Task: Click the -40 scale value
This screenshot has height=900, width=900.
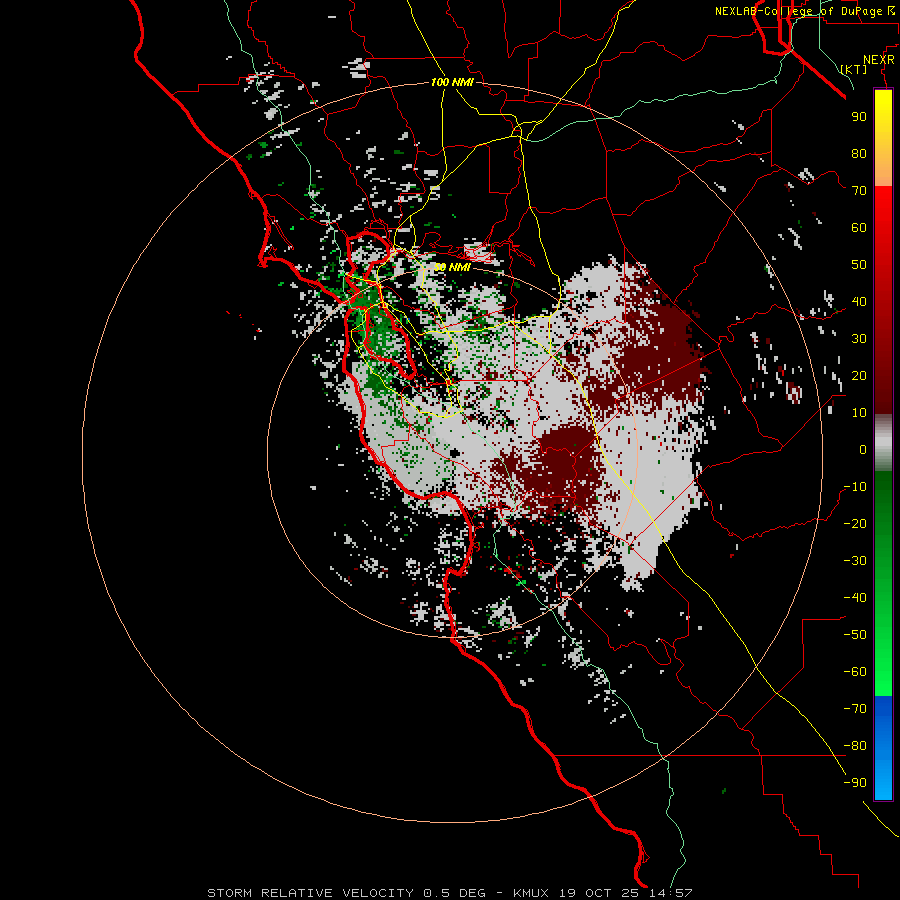Action: pos(855,598)
